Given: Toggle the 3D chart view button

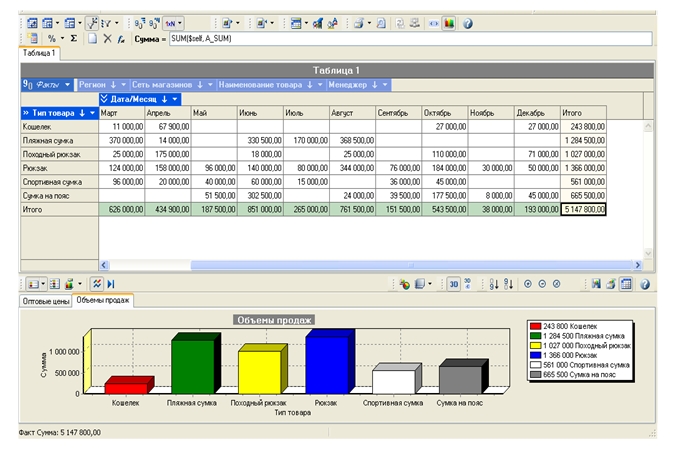Looking at the screenshot, I should [x=454, y=284].
